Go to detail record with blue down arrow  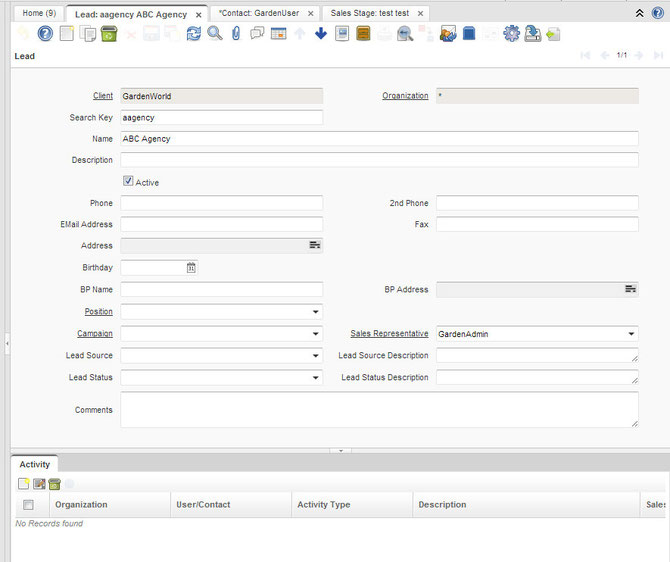click(x=321, y=33)
